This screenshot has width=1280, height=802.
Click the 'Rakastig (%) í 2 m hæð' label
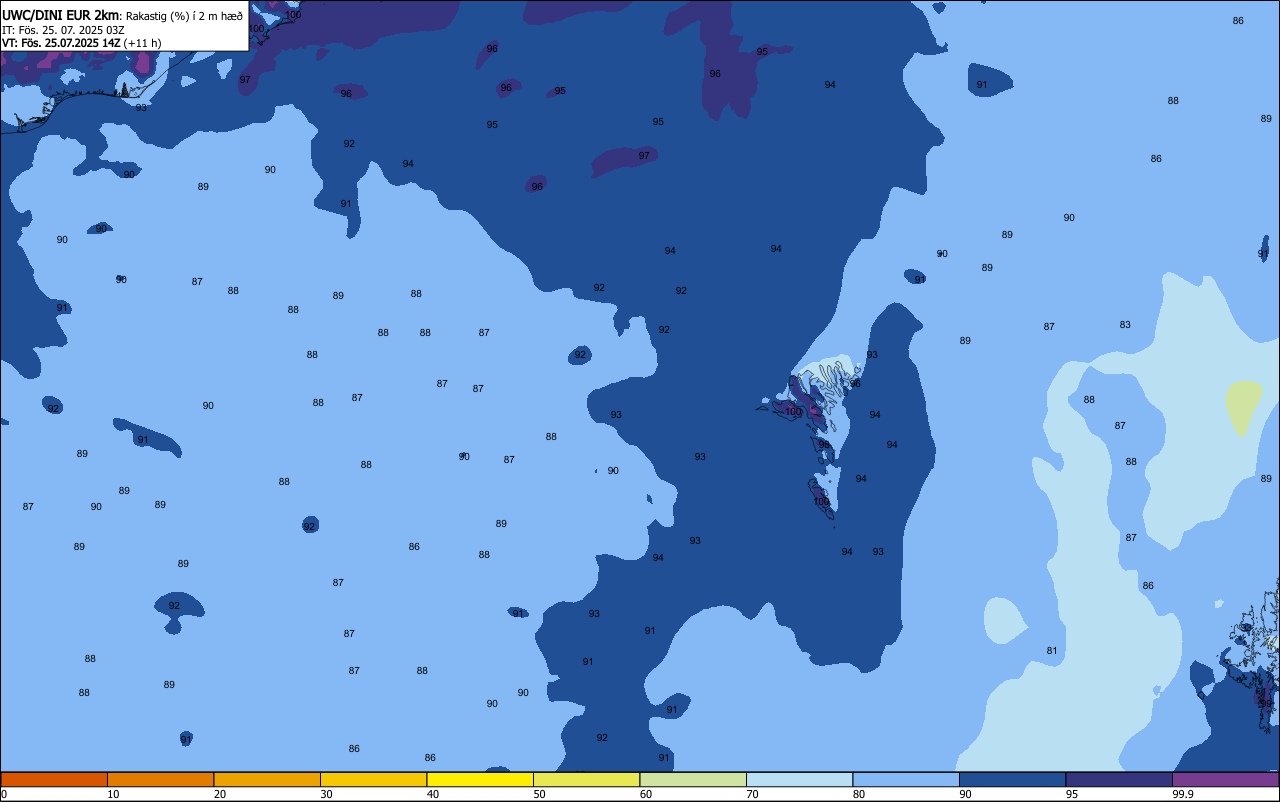(184, 16)
